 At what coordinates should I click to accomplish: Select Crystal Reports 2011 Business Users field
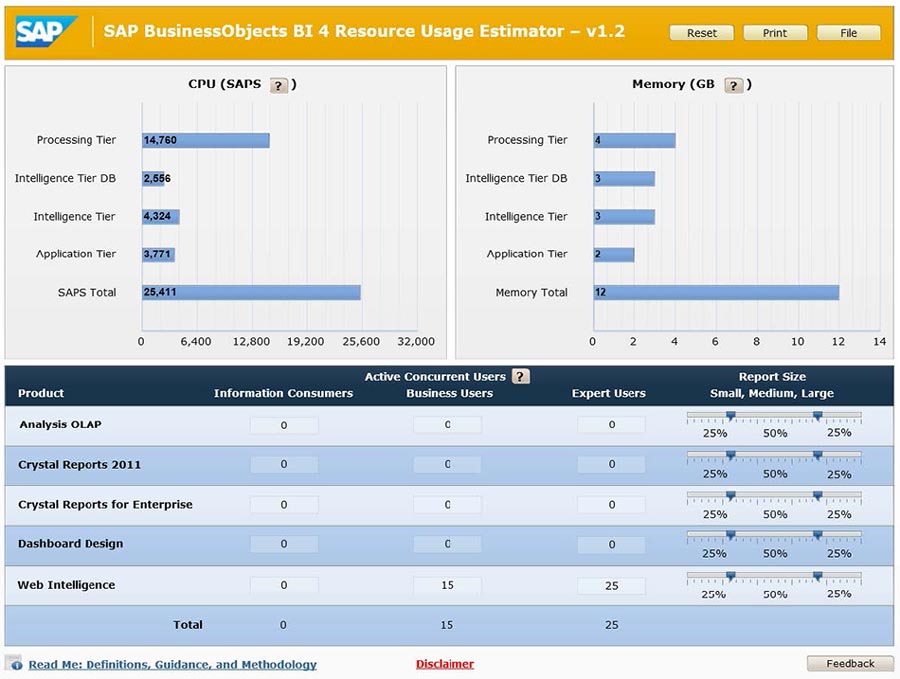(447, 464)
